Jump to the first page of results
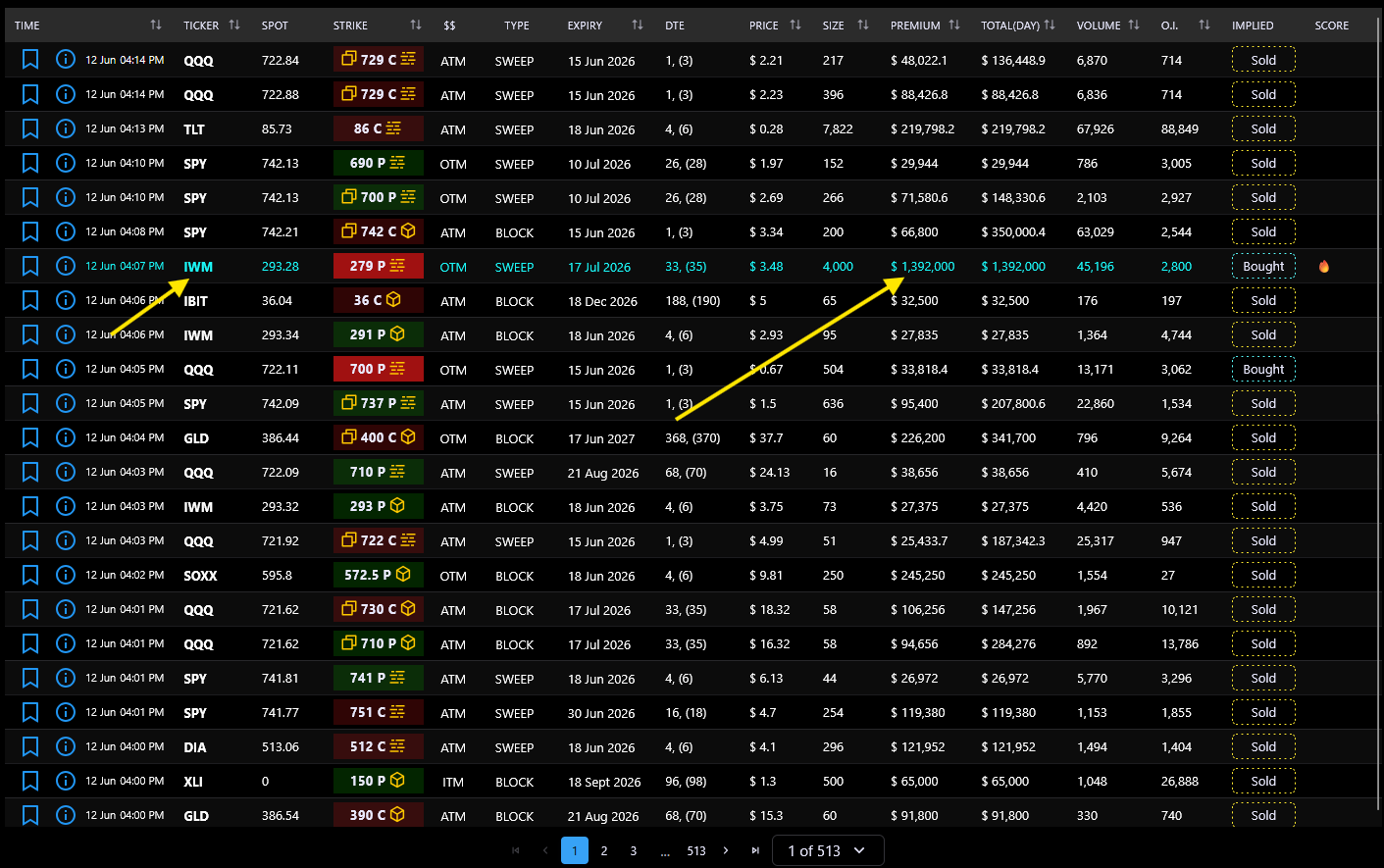1384x868 pixels. (x=516, y=850)
